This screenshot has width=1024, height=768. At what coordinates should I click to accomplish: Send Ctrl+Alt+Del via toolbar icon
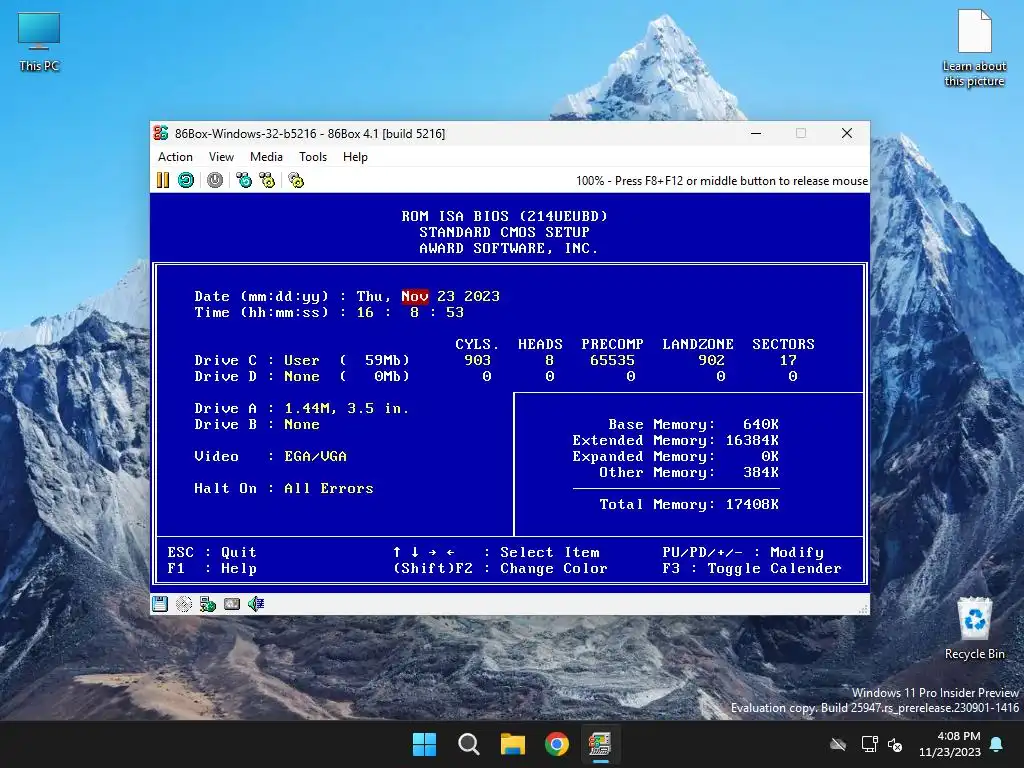(244, 180)
